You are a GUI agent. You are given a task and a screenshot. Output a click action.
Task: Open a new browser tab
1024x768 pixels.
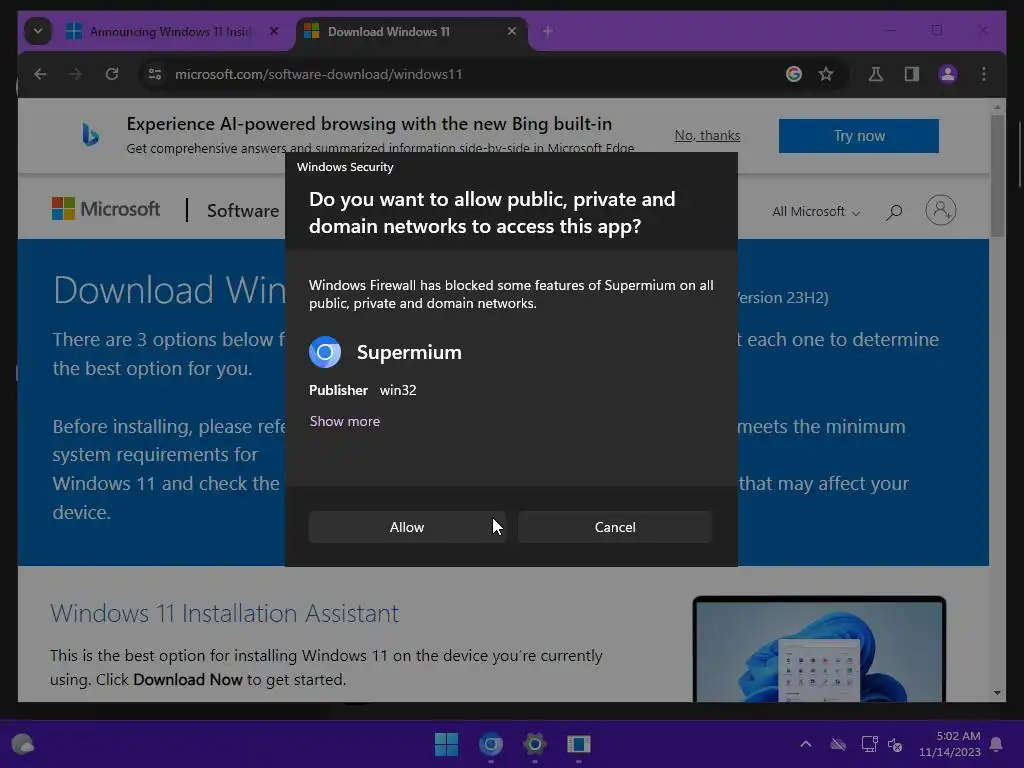tap(547, 31)
